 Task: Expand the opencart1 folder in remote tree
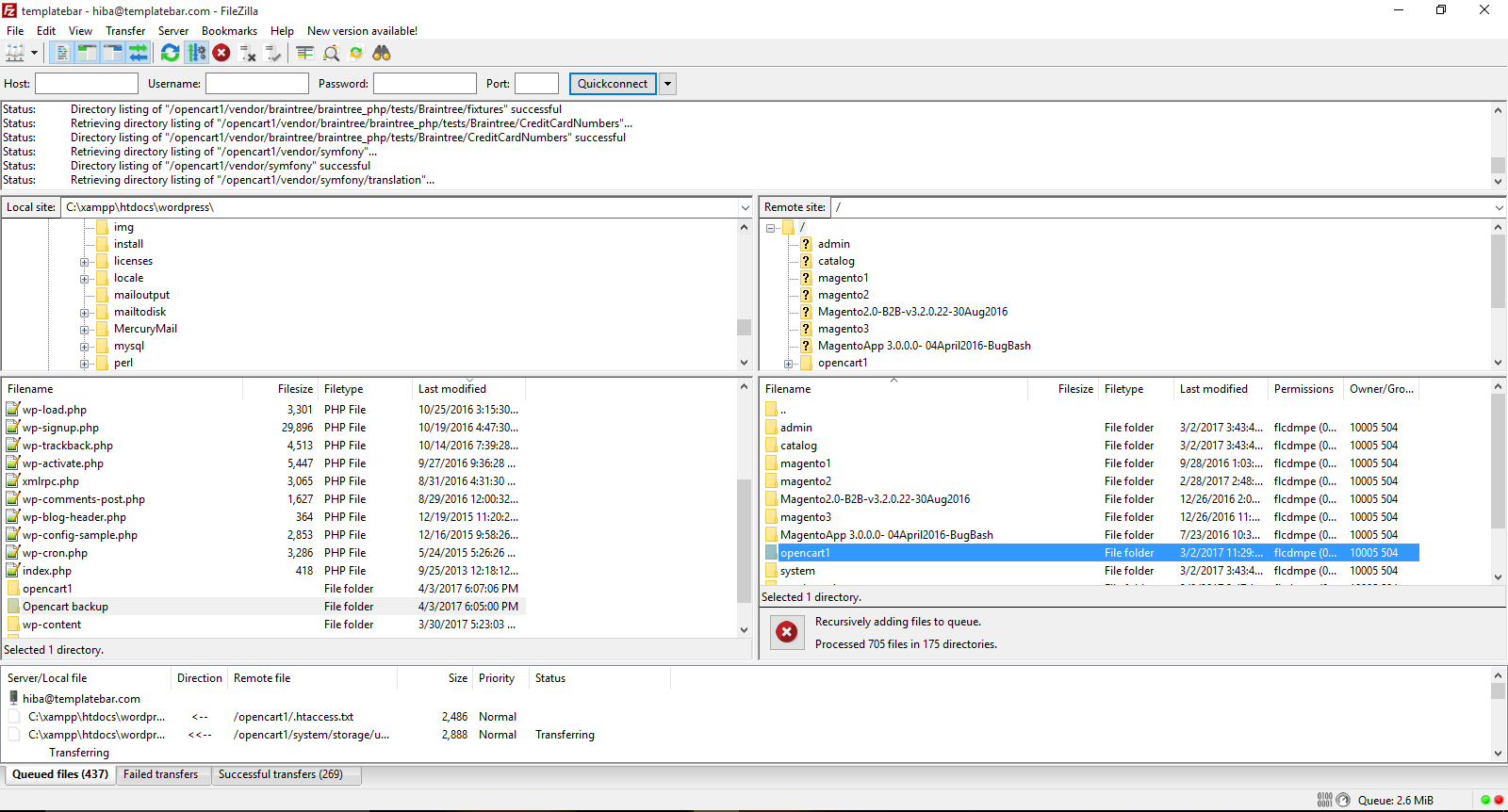point(789,364)
